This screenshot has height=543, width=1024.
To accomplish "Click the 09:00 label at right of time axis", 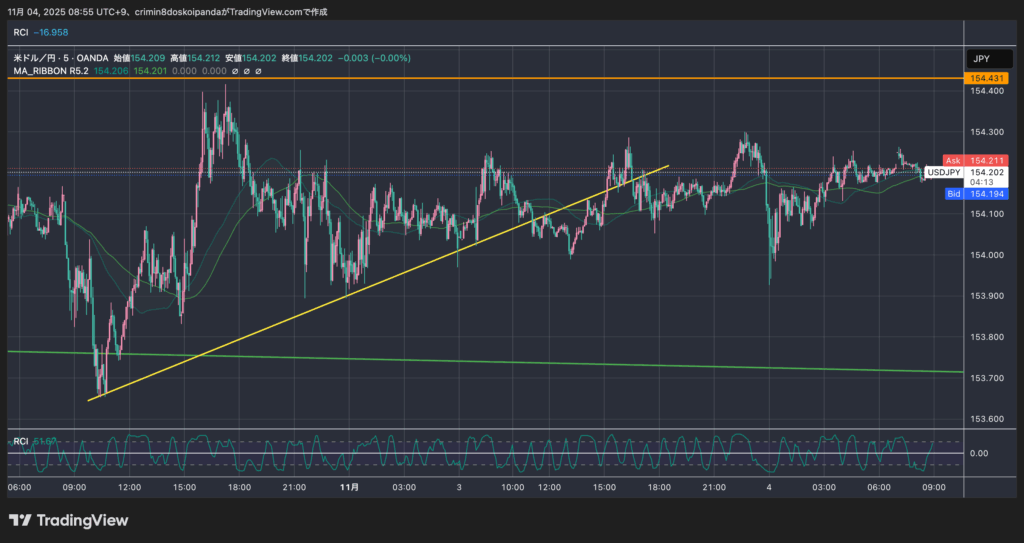I will tap(932, 486).
